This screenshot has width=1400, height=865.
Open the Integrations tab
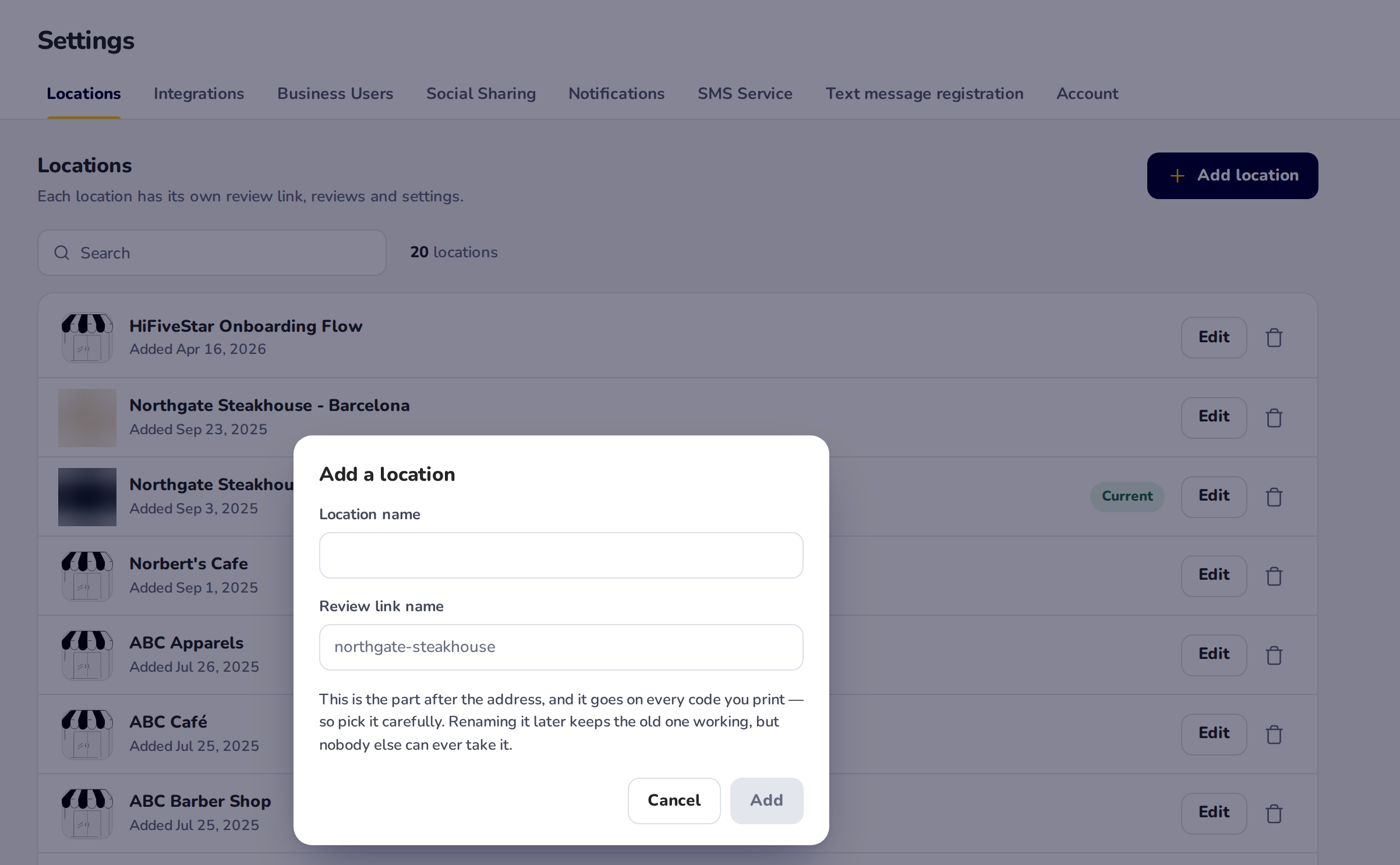click(x=199, y=94)
